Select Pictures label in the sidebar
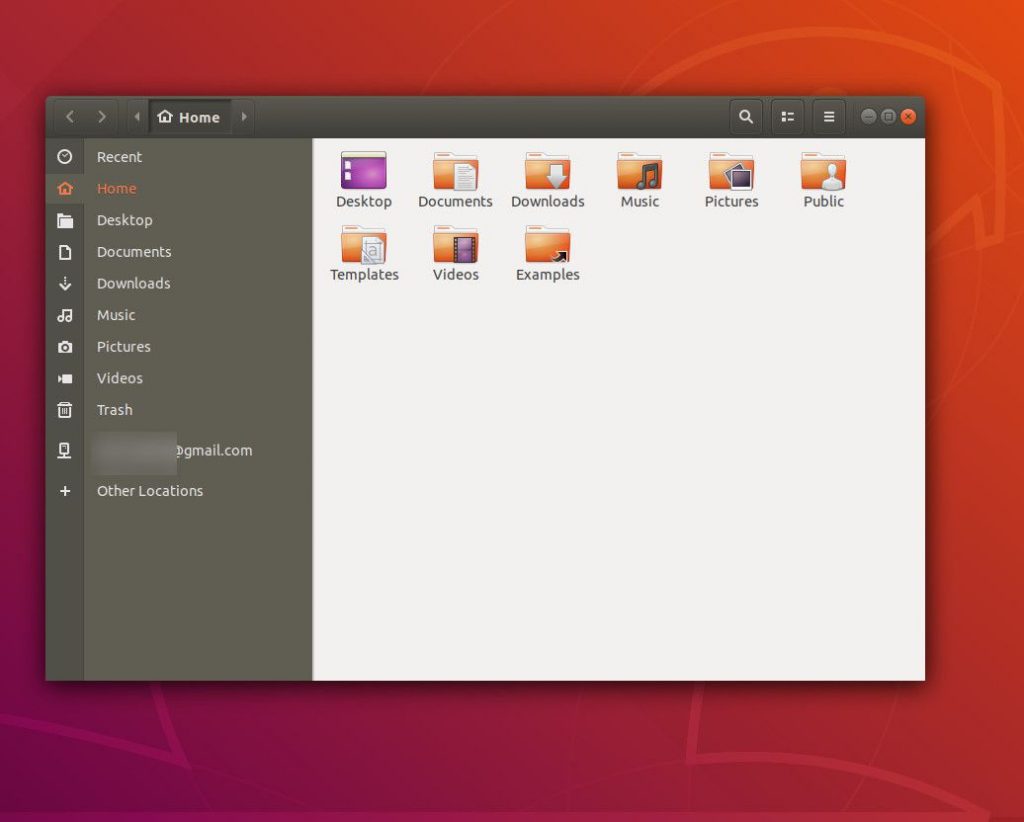Image resolution: width=1024 pixels, height=822 pixels. coord(123,347)
